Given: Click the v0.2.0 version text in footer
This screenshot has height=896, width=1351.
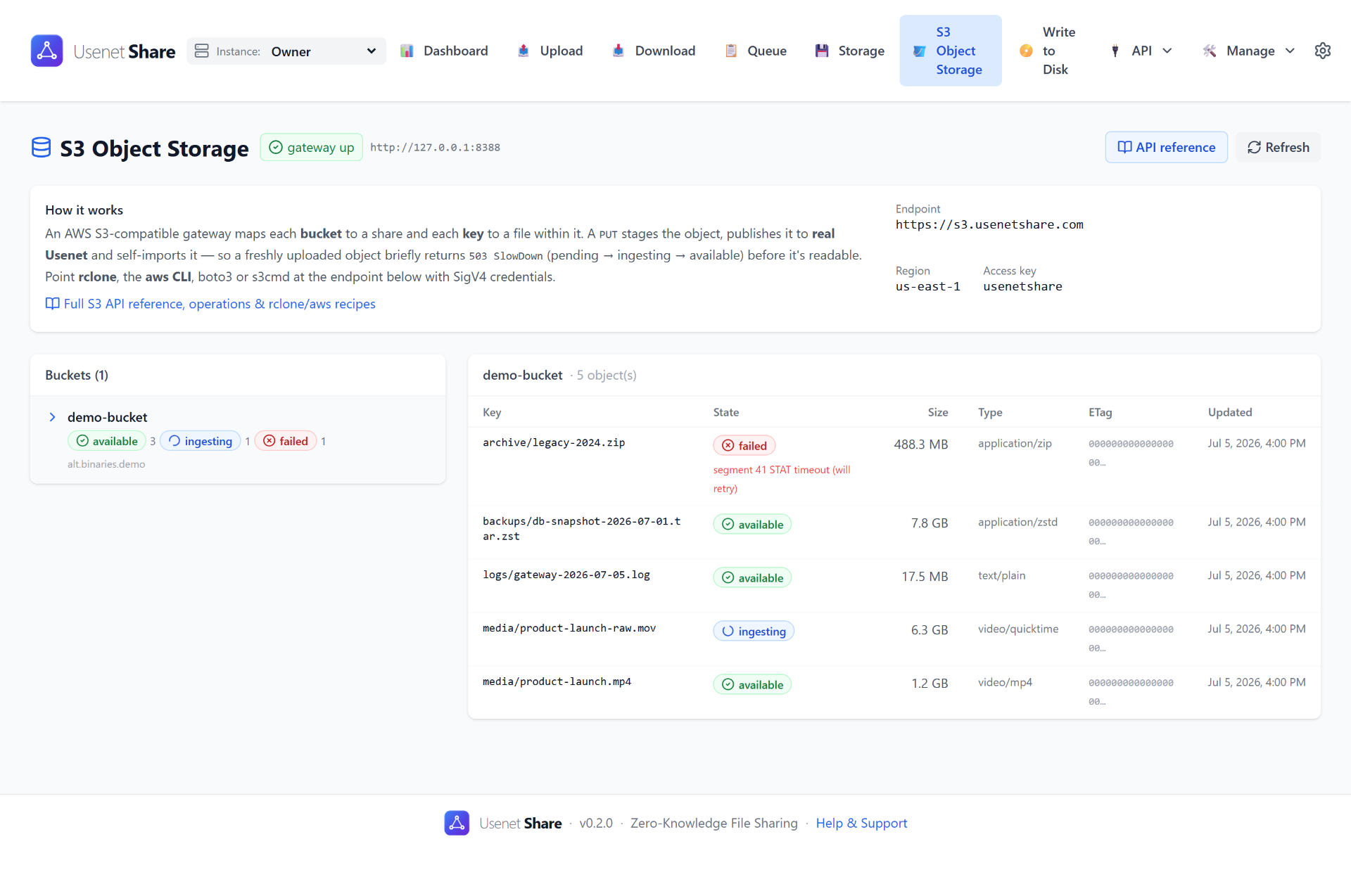Looking at the screenshot, I should click(596, 823).
